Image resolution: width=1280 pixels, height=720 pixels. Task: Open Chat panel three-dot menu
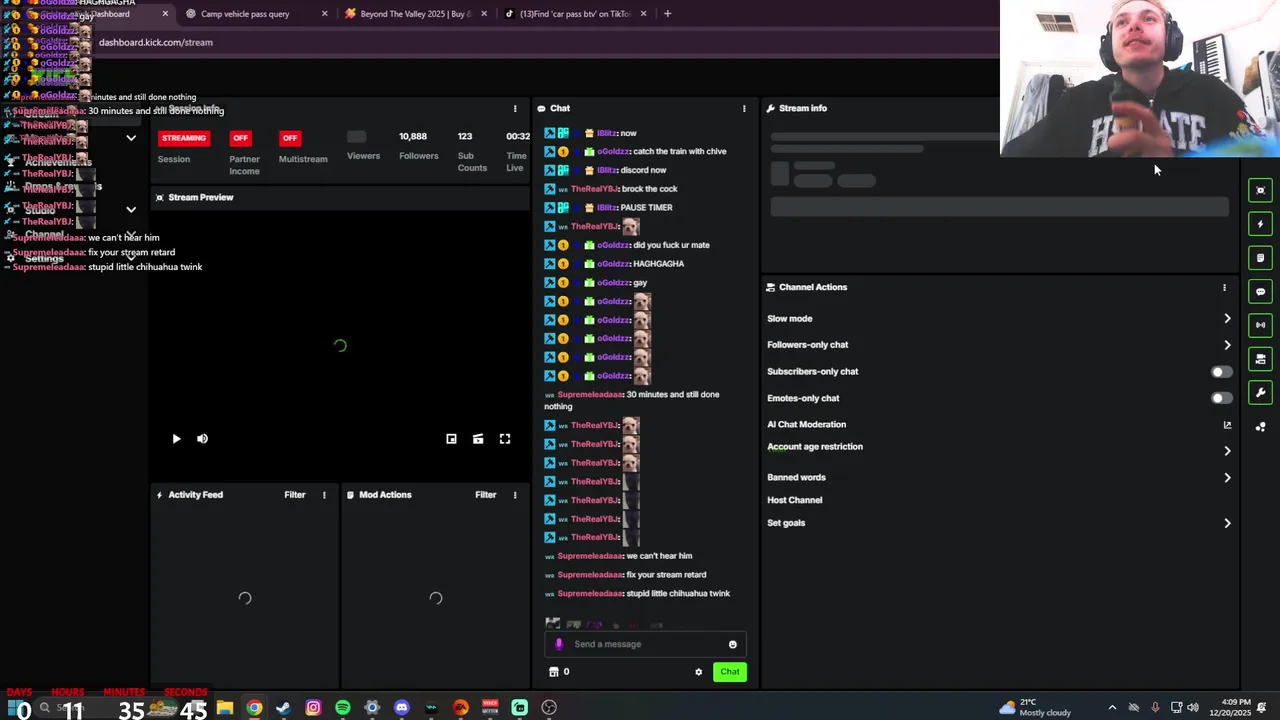pyautogui.click(x=744, y=108)
